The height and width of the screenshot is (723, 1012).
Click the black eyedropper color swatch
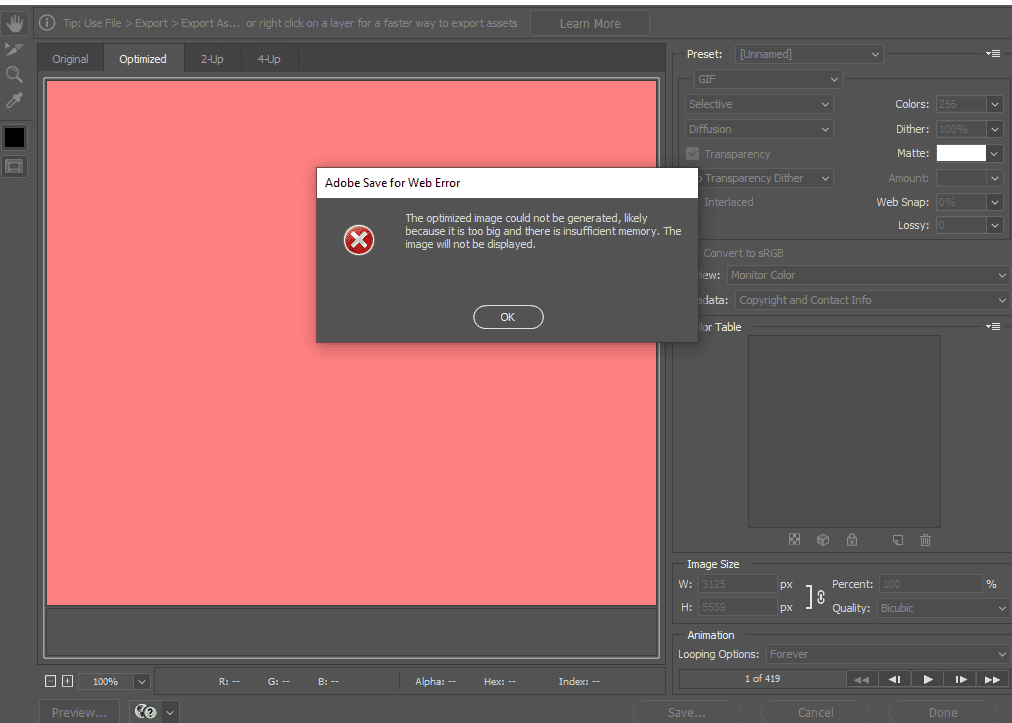click(14, 137)
